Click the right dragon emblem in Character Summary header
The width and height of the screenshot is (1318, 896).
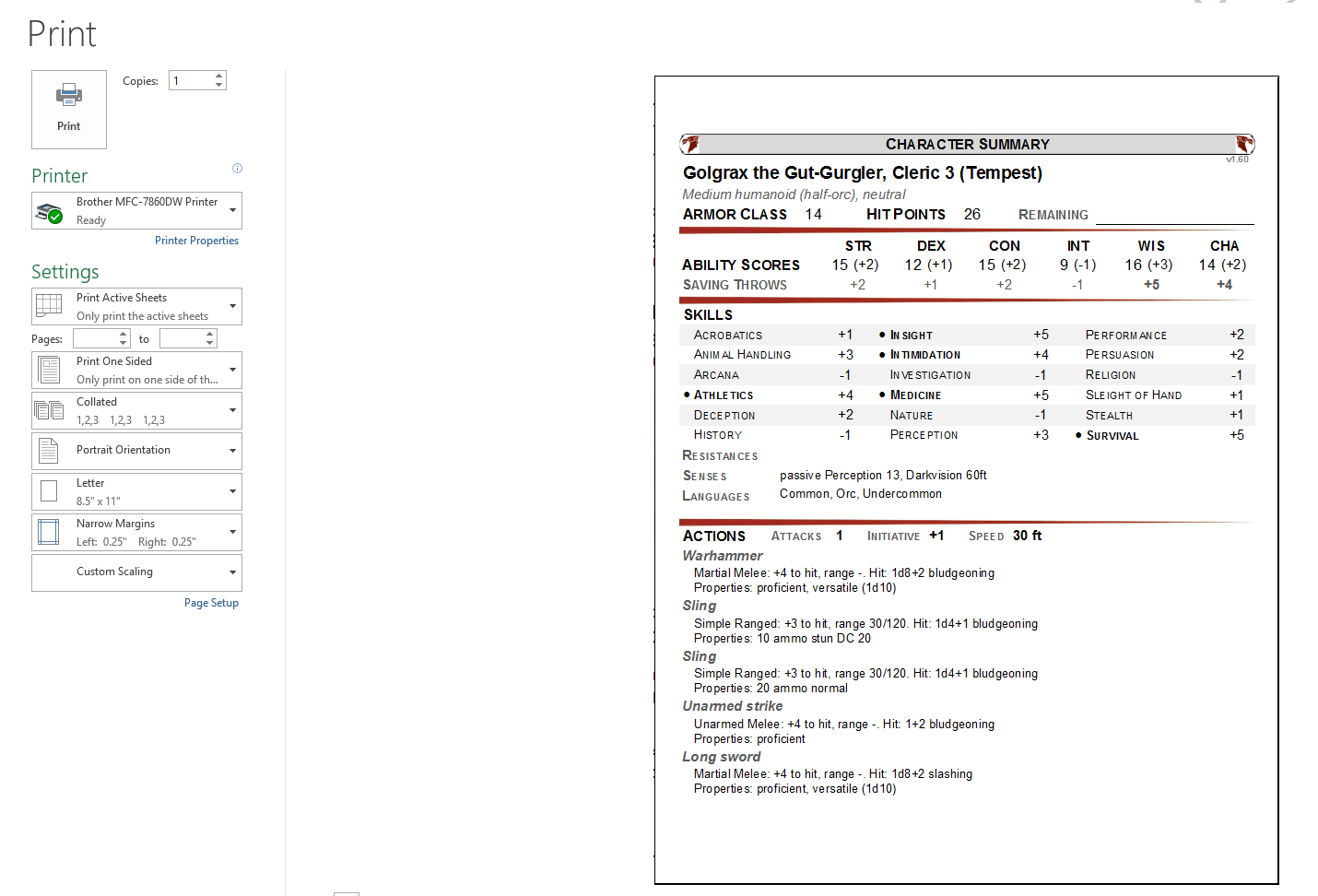1244,144
